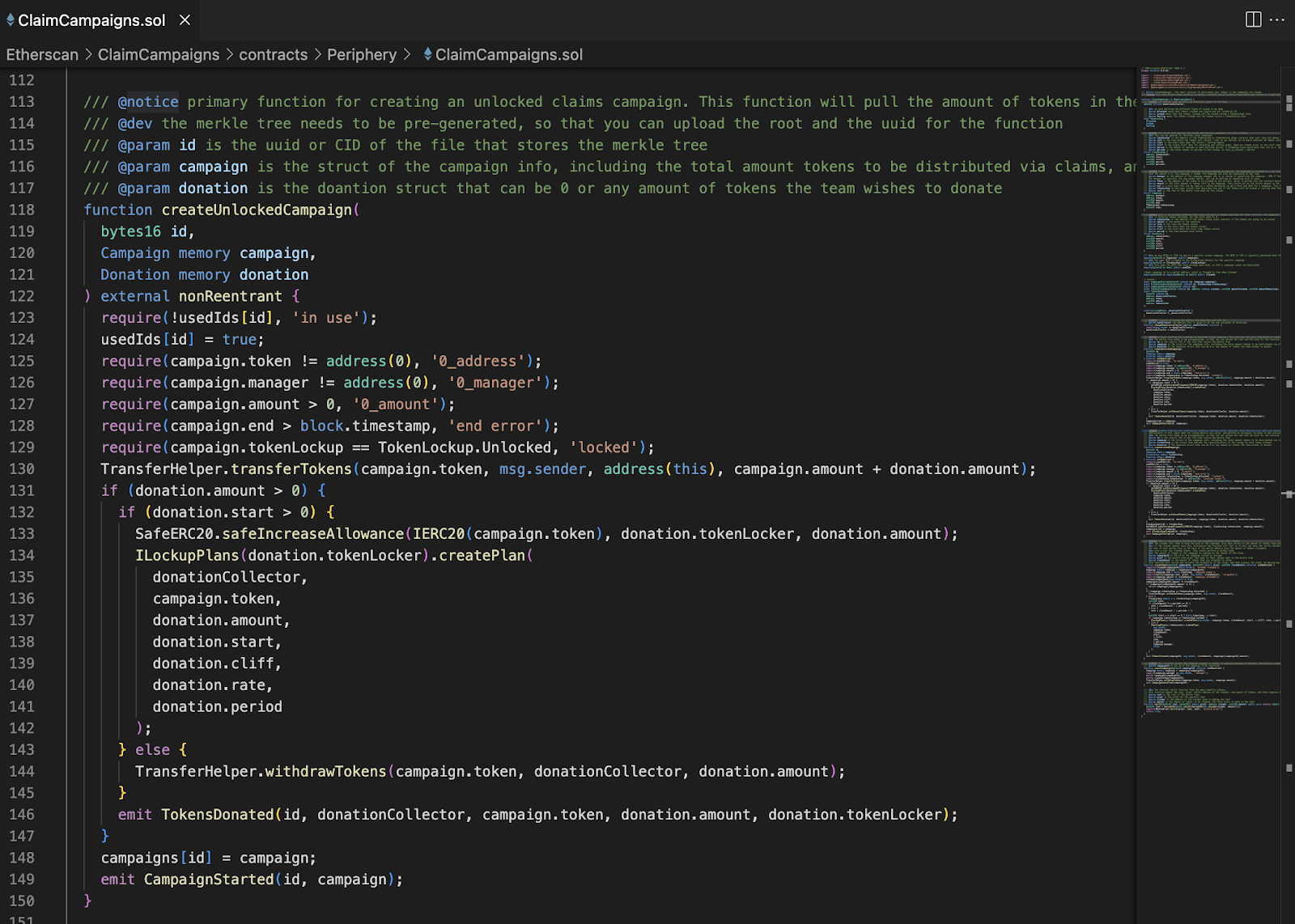Click the TokensDonated event name

pyautogui.click(x=217, y=815)
